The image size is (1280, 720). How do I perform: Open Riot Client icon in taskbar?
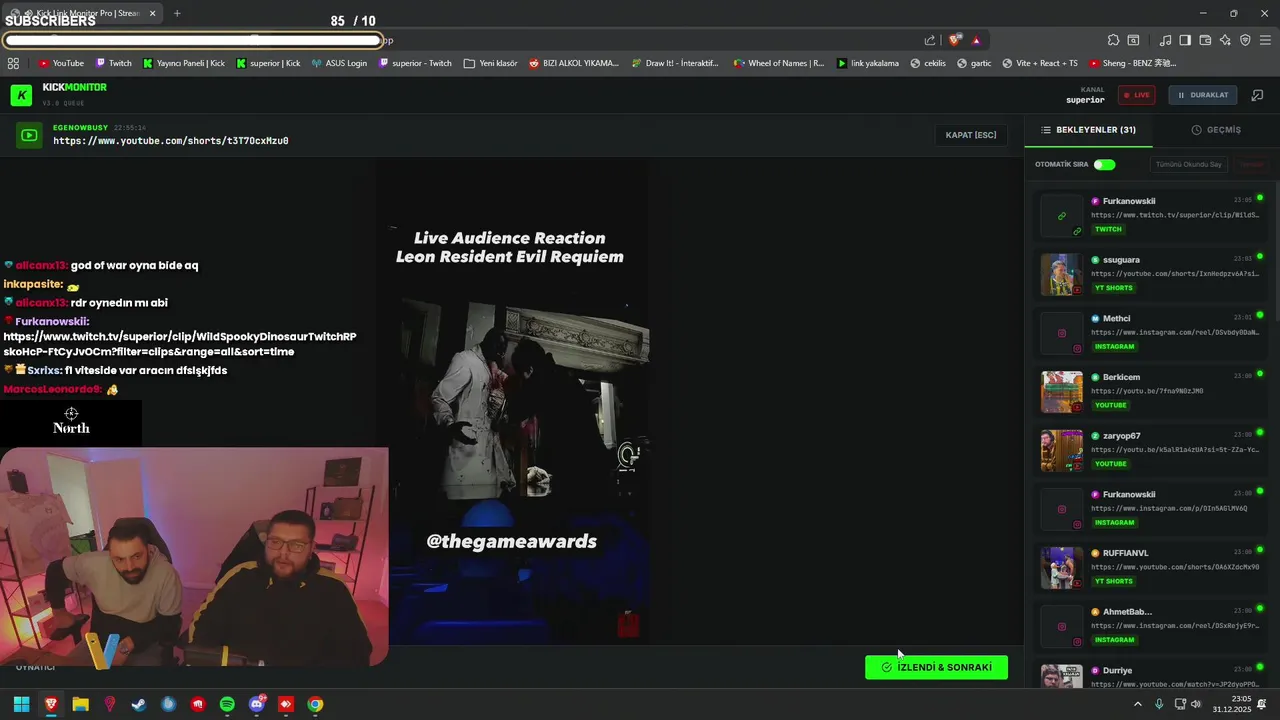coord(198,704)
